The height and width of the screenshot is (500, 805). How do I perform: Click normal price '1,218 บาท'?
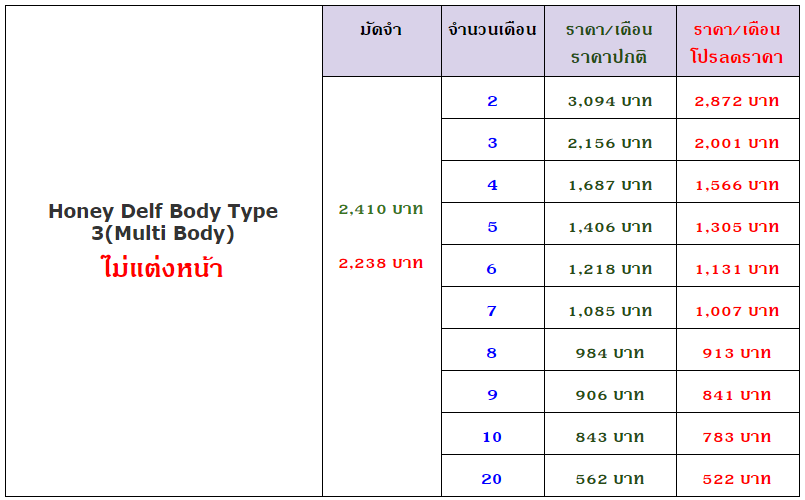point(610,269)
